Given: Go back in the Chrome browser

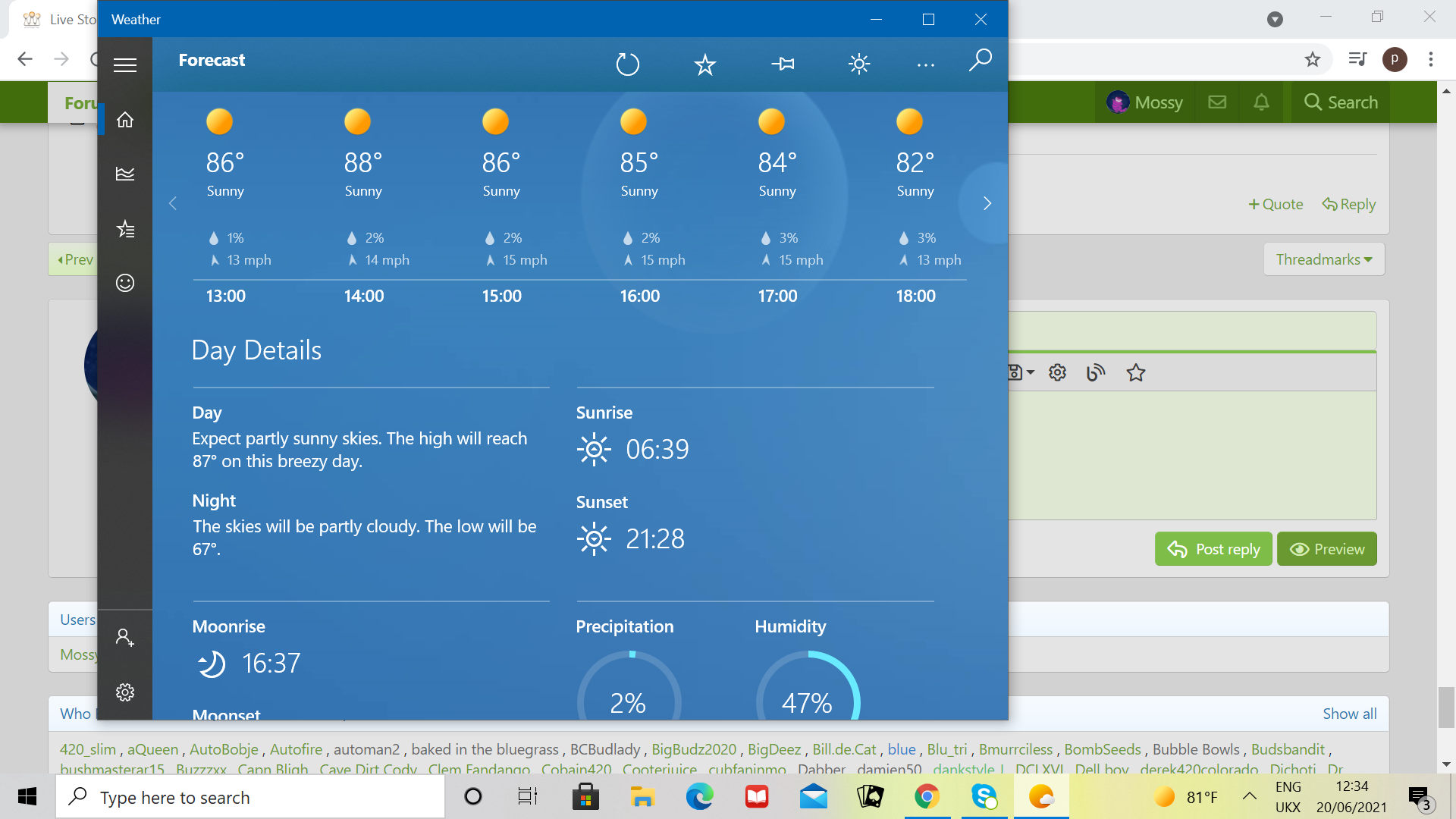Looking at the screenshot, I should (x=25, y=59).
